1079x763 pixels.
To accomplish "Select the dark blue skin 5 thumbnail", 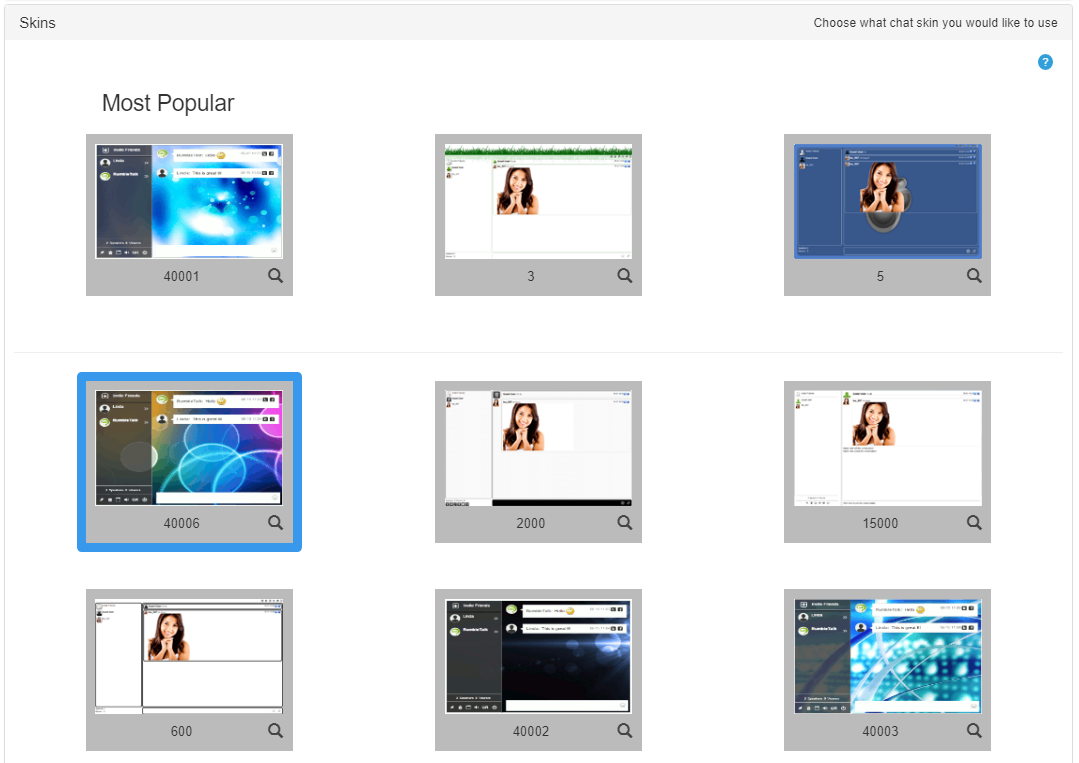I will (x=887, y=201).
